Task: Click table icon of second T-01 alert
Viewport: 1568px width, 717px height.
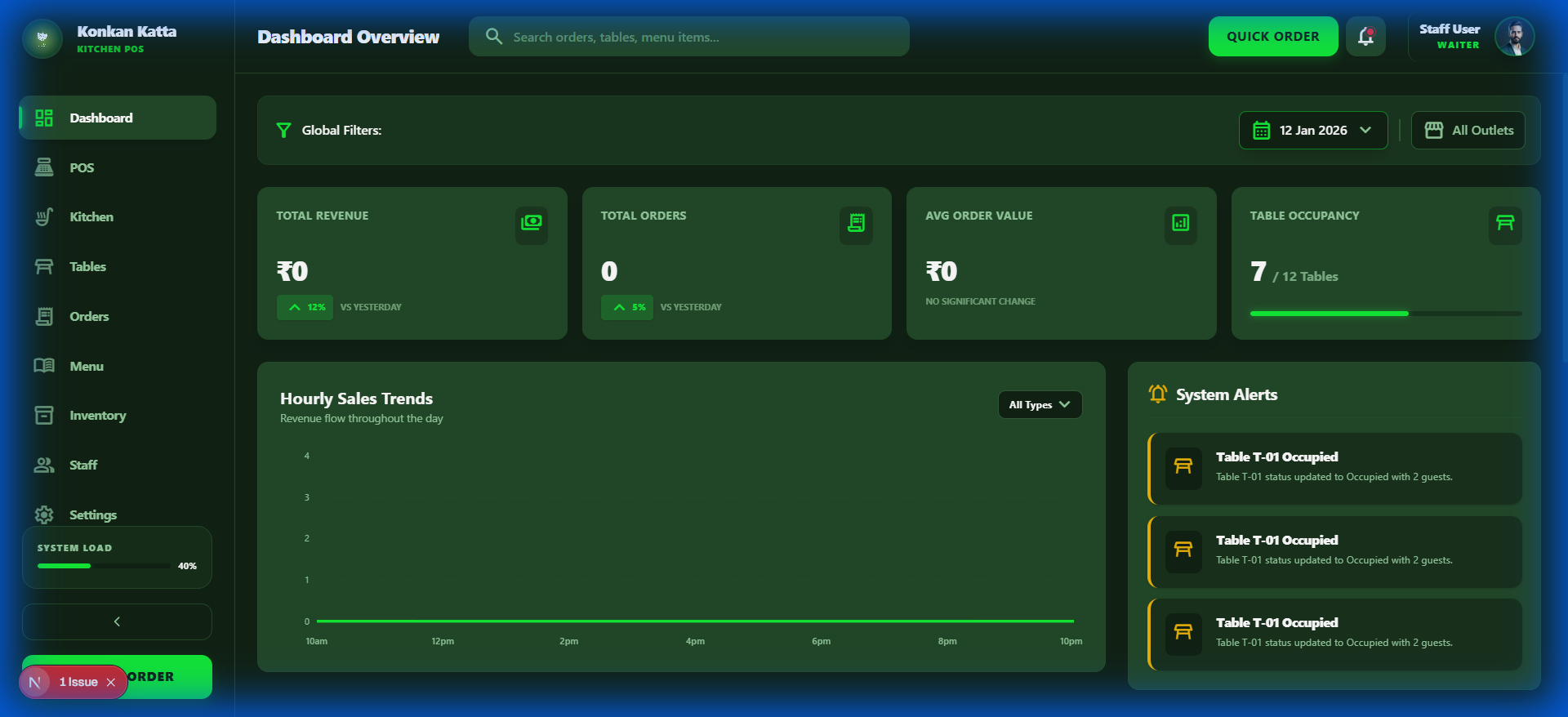Action: [1183, 550]
